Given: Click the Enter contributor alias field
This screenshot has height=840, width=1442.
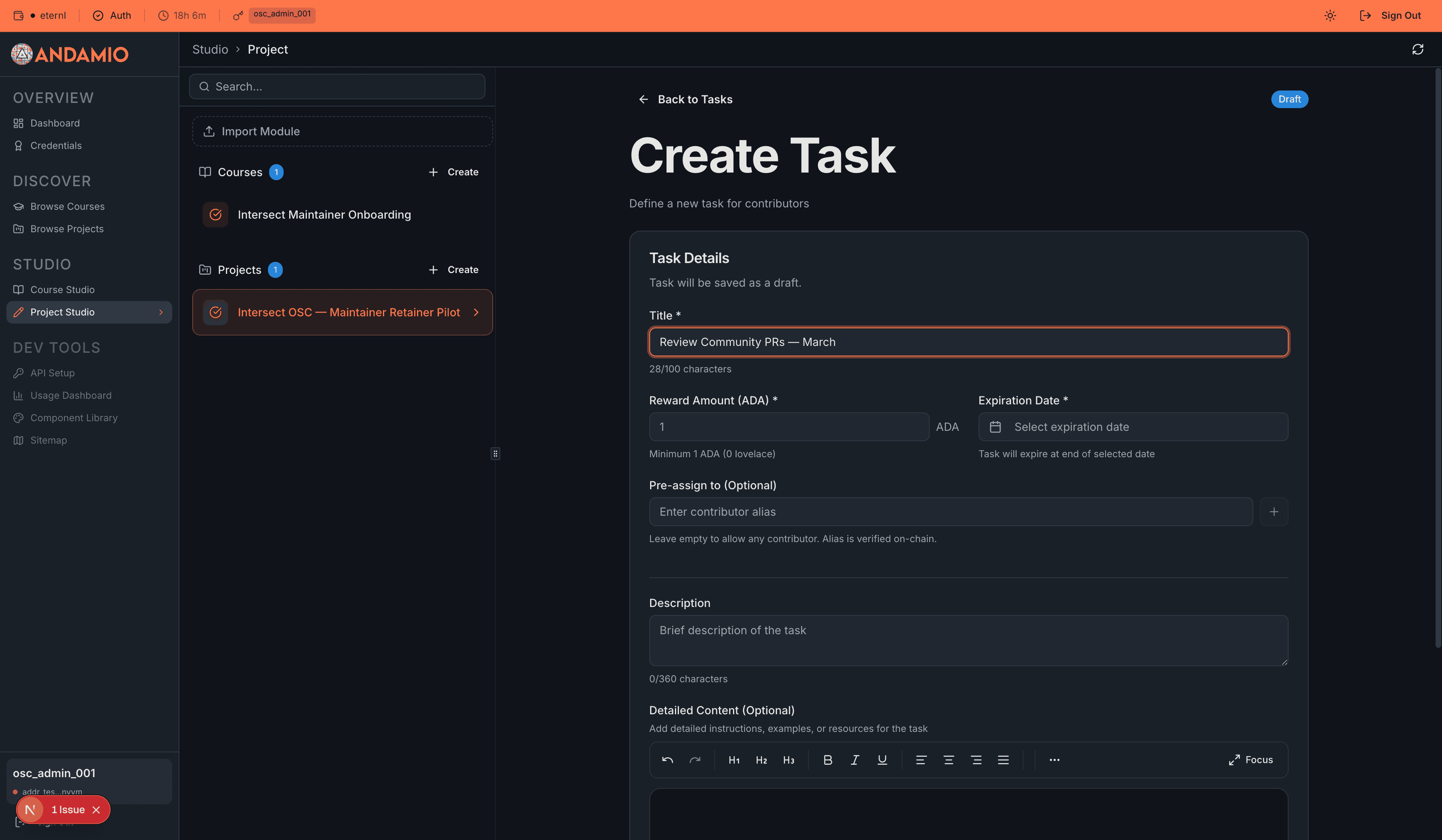Looking at the screenshot, I should (x=950, y=511).
